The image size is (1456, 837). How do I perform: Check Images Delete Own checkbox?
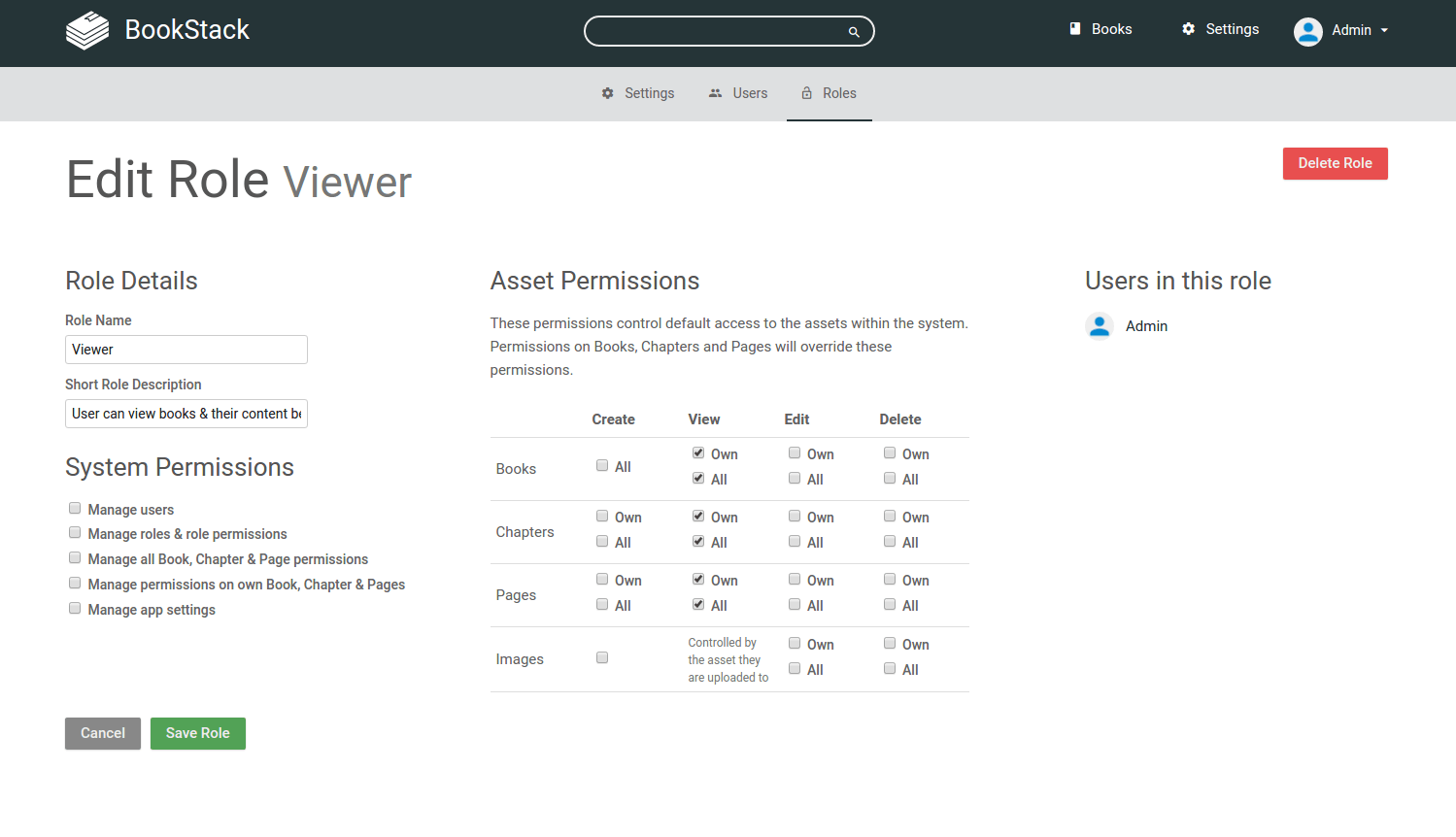(890, 643)
